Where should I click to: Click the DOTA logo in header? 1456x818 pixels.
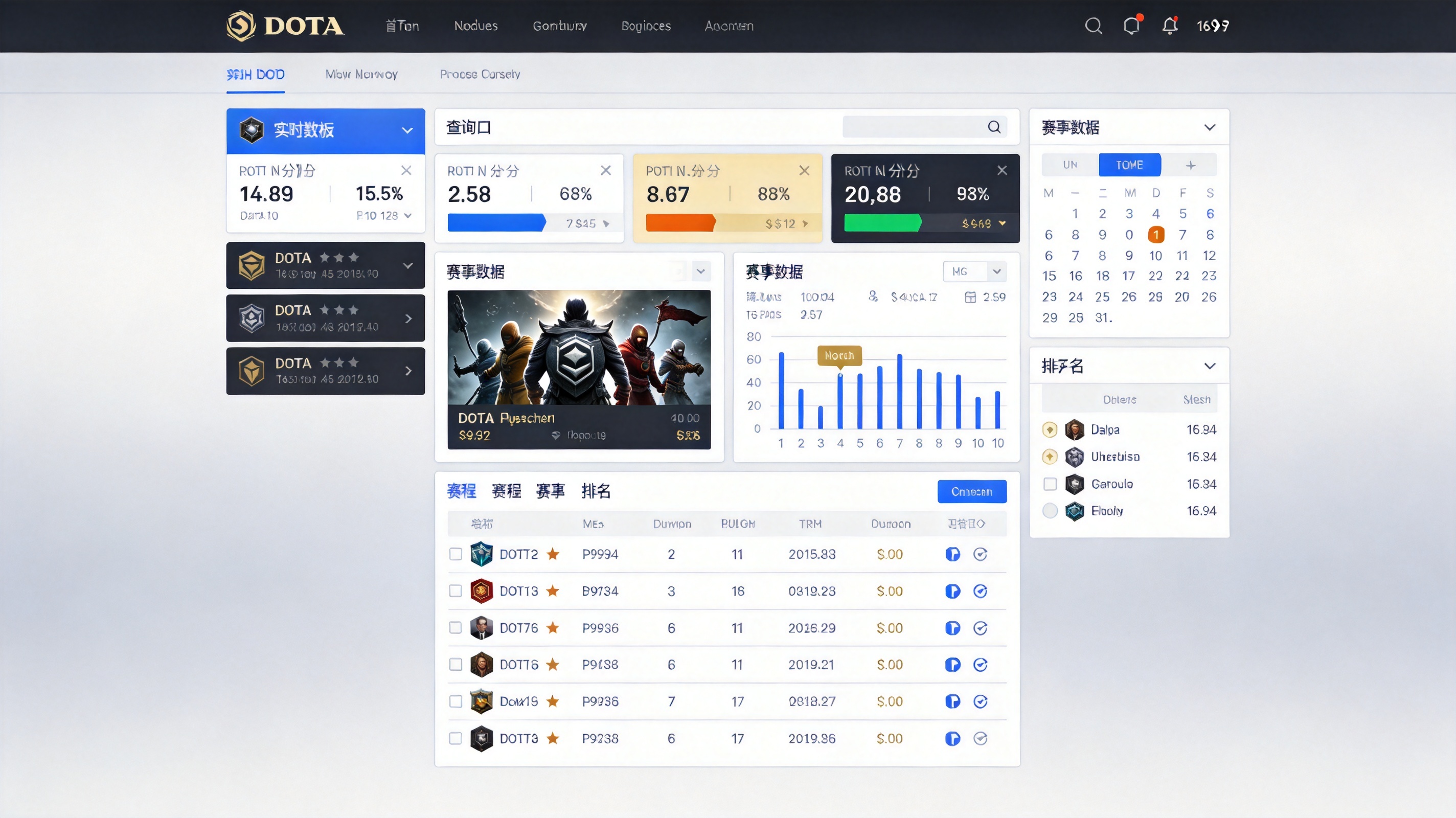(285, 26)
